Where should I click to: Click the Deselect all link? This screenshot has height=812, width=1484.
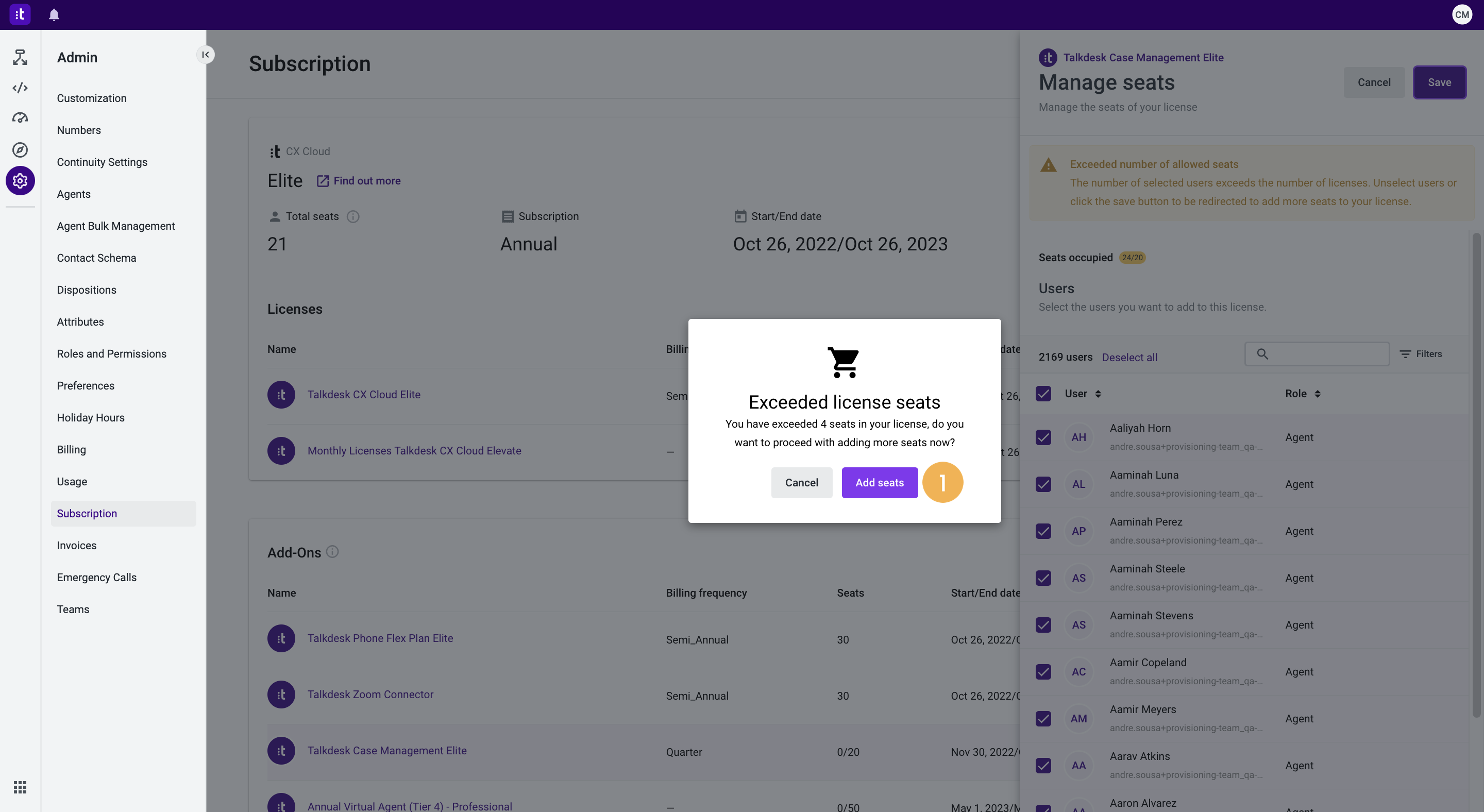click(x=1129, y=358)
